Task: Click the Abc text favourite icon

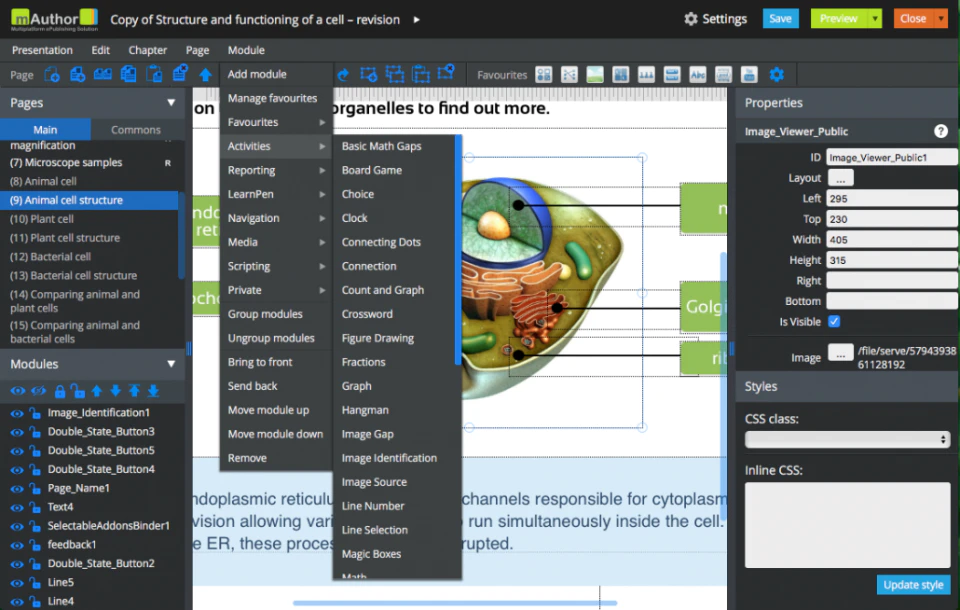Action: tap(697, 75)
